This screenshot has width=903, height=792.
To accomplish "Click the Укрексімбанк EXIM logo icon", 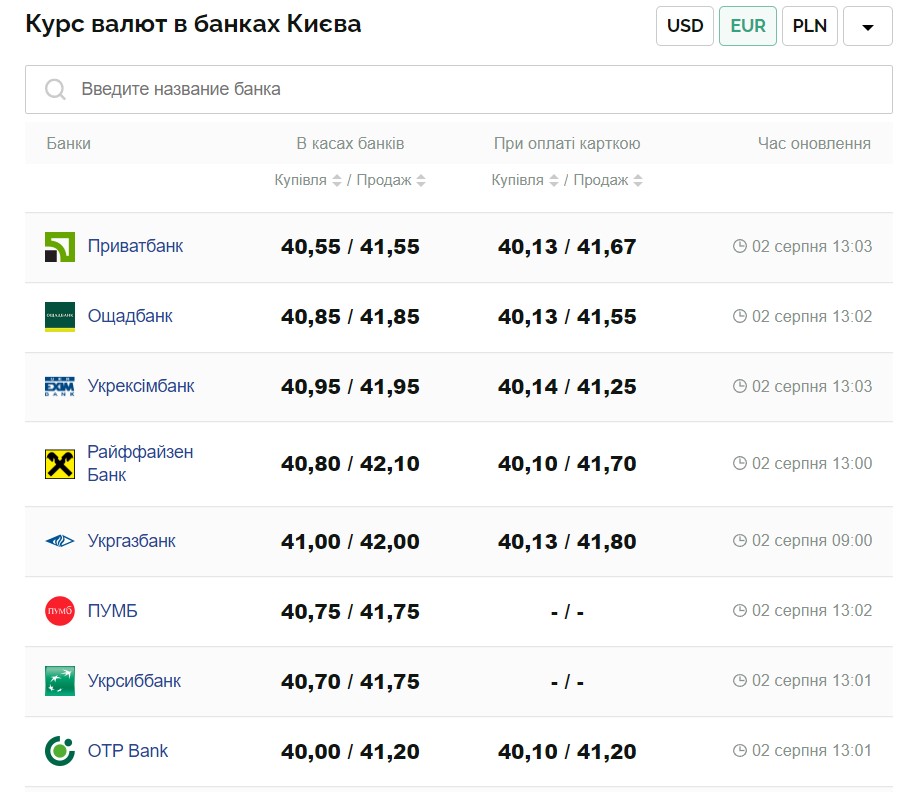I will coord(60,386).
